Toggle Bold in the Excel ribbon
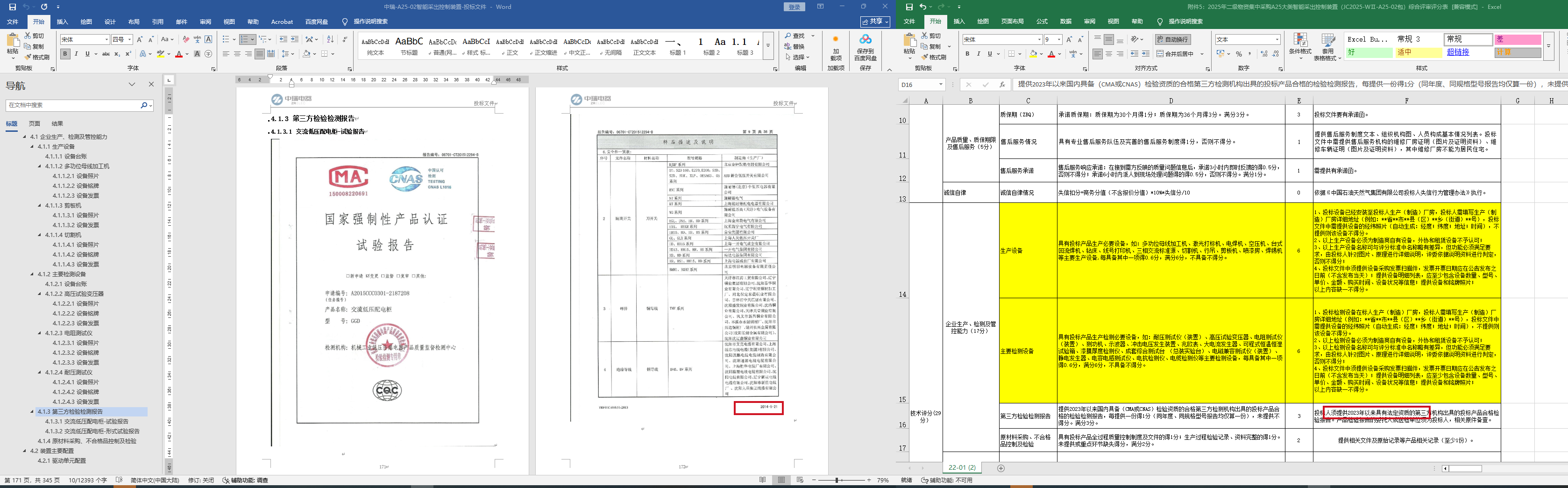This screenshot has height=488, width=1568. [967, 54]
